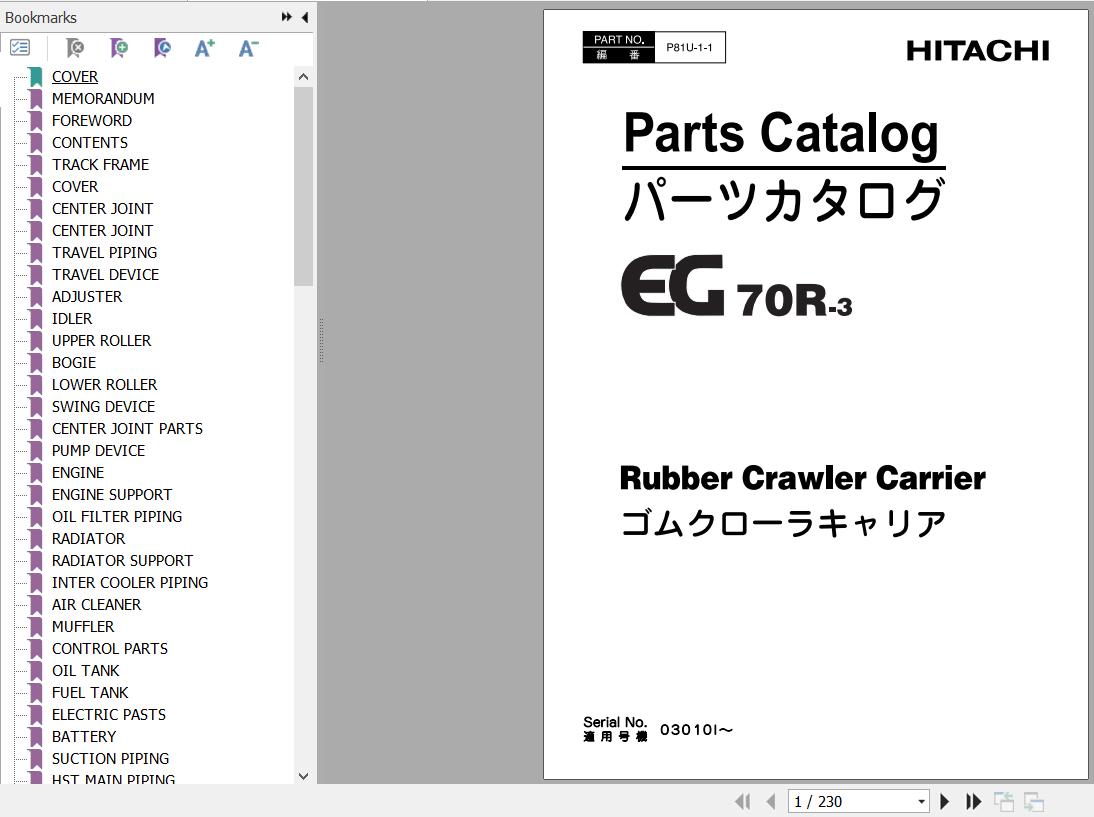Click the bookmarks scrollbar up arrow
The width and height of the screenshot is (1094, 817).
coord(304,77)
